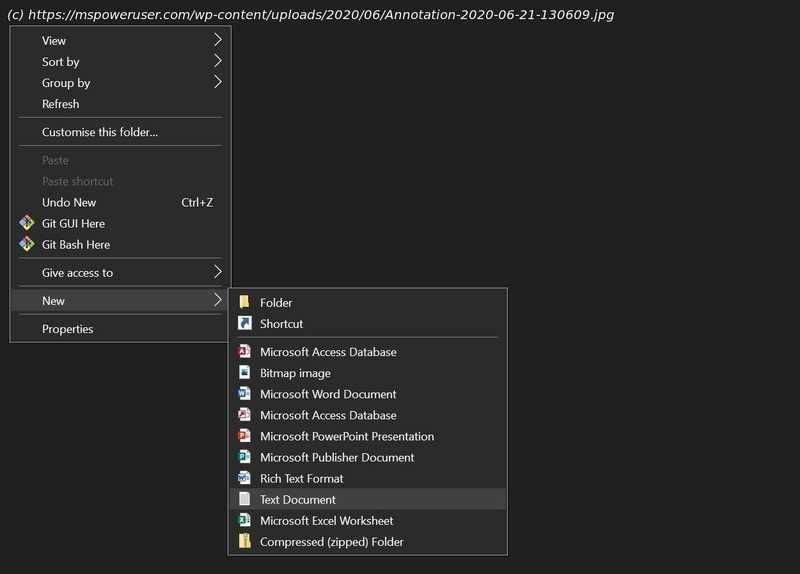Expand the Group by submenu arrow
This screenshot has height=574, width=800.
[218, 82]
